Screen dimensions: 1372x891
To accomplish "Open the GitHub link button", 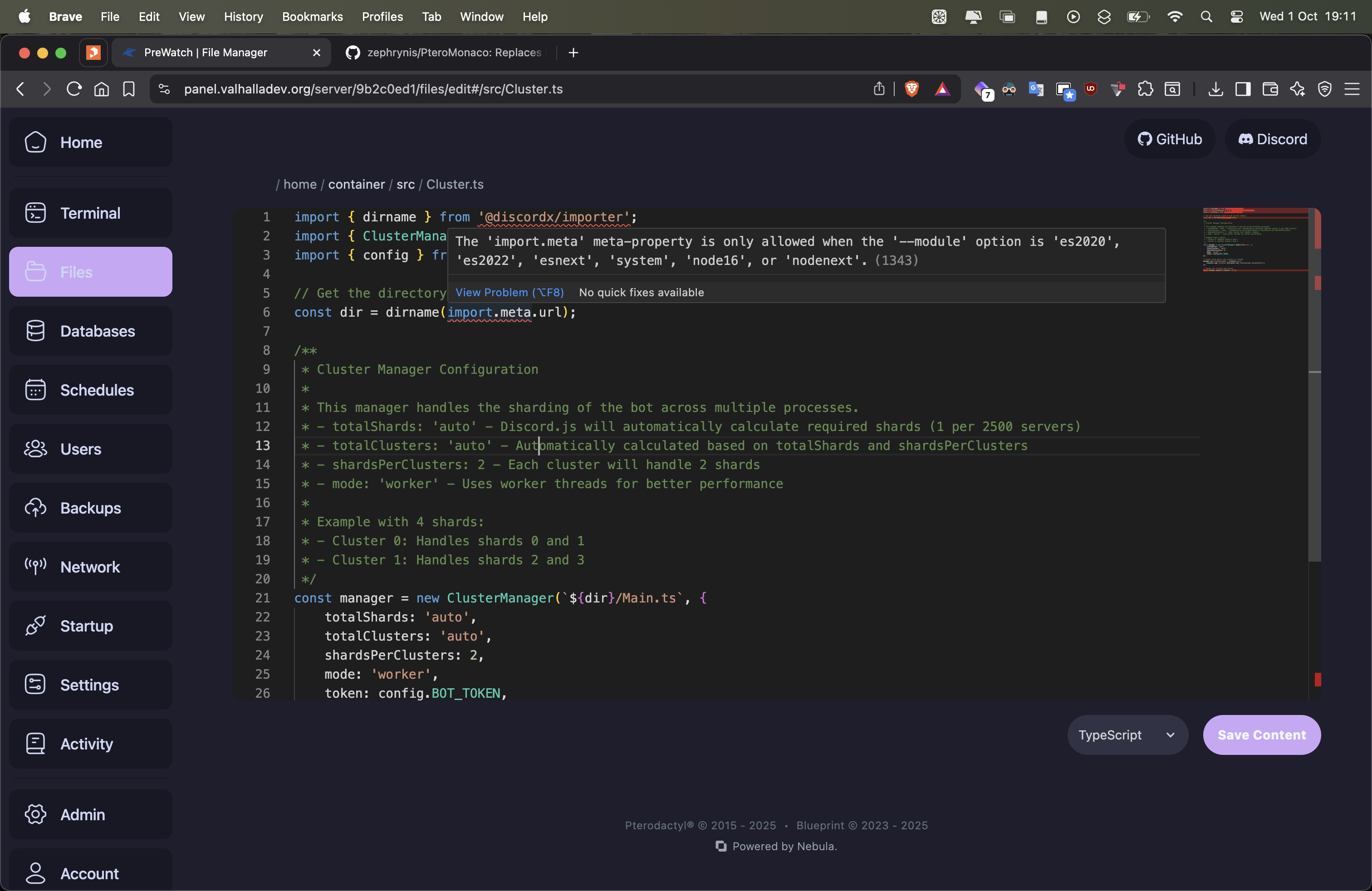I will pos(1169,139).
